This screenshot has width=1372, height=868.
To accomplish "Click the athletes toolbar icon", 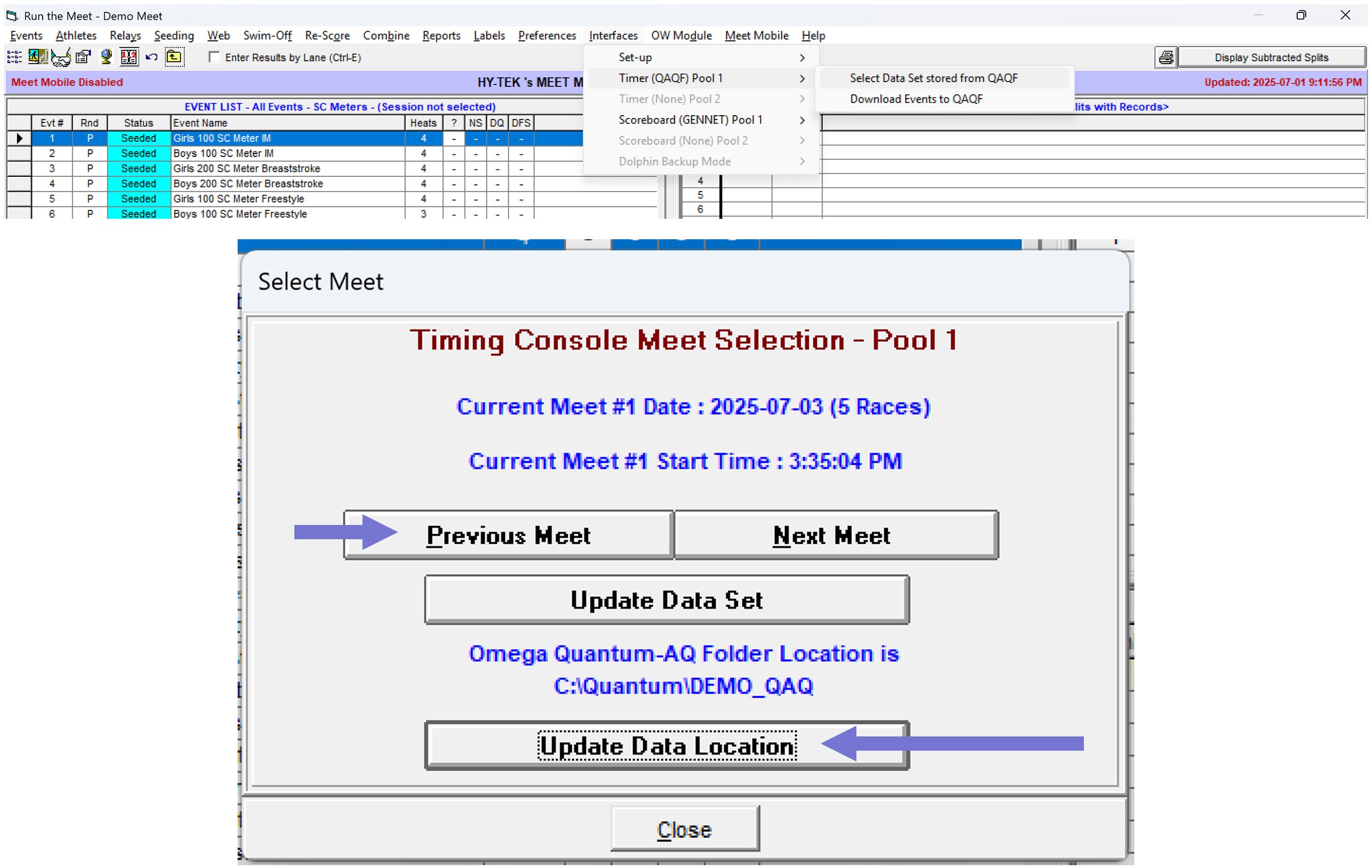I will click(x=37, y=57).
